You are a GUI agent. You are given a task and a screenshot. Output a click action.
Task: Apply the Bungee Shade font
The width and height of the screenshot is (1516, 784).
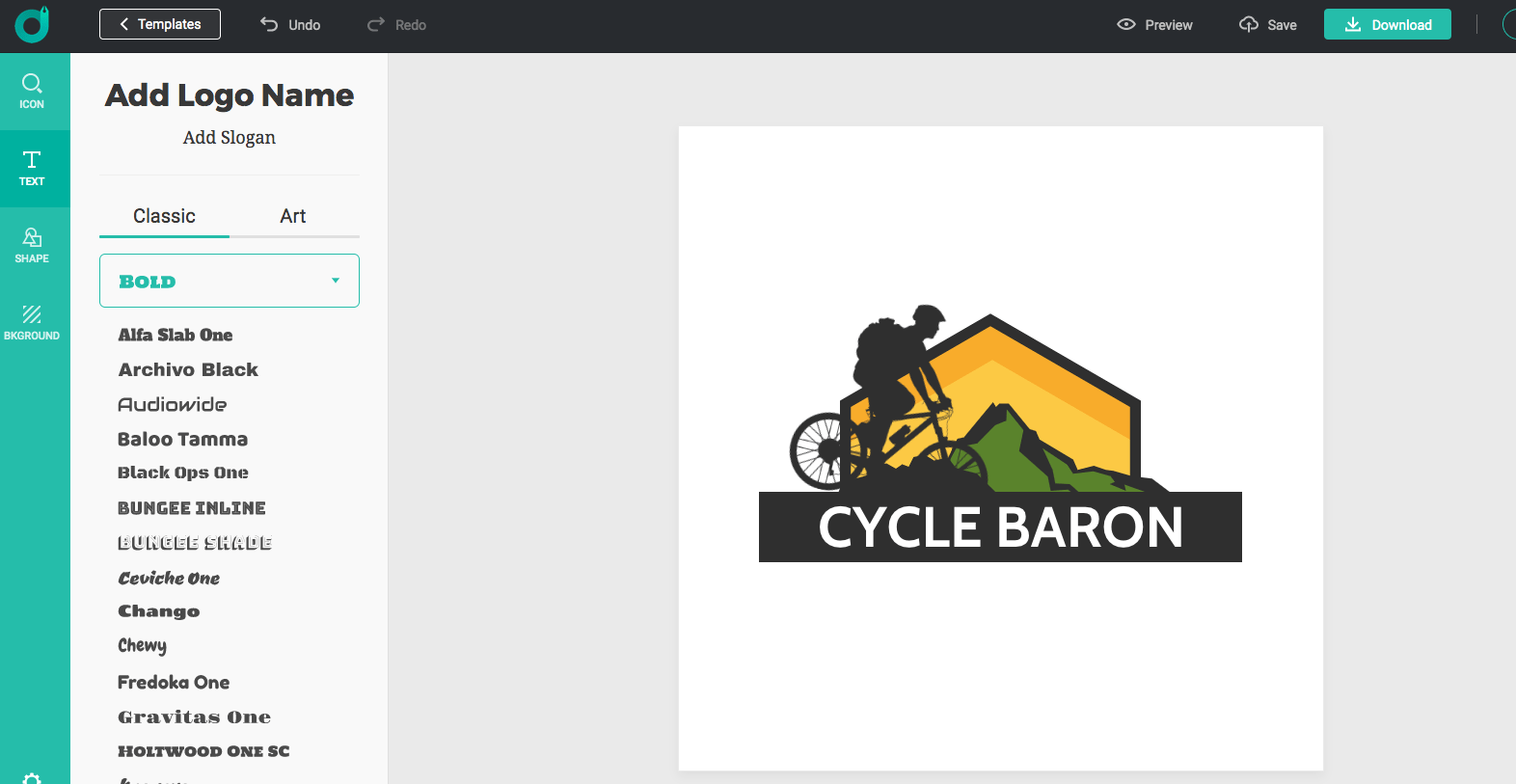click(x=195, y=543)
